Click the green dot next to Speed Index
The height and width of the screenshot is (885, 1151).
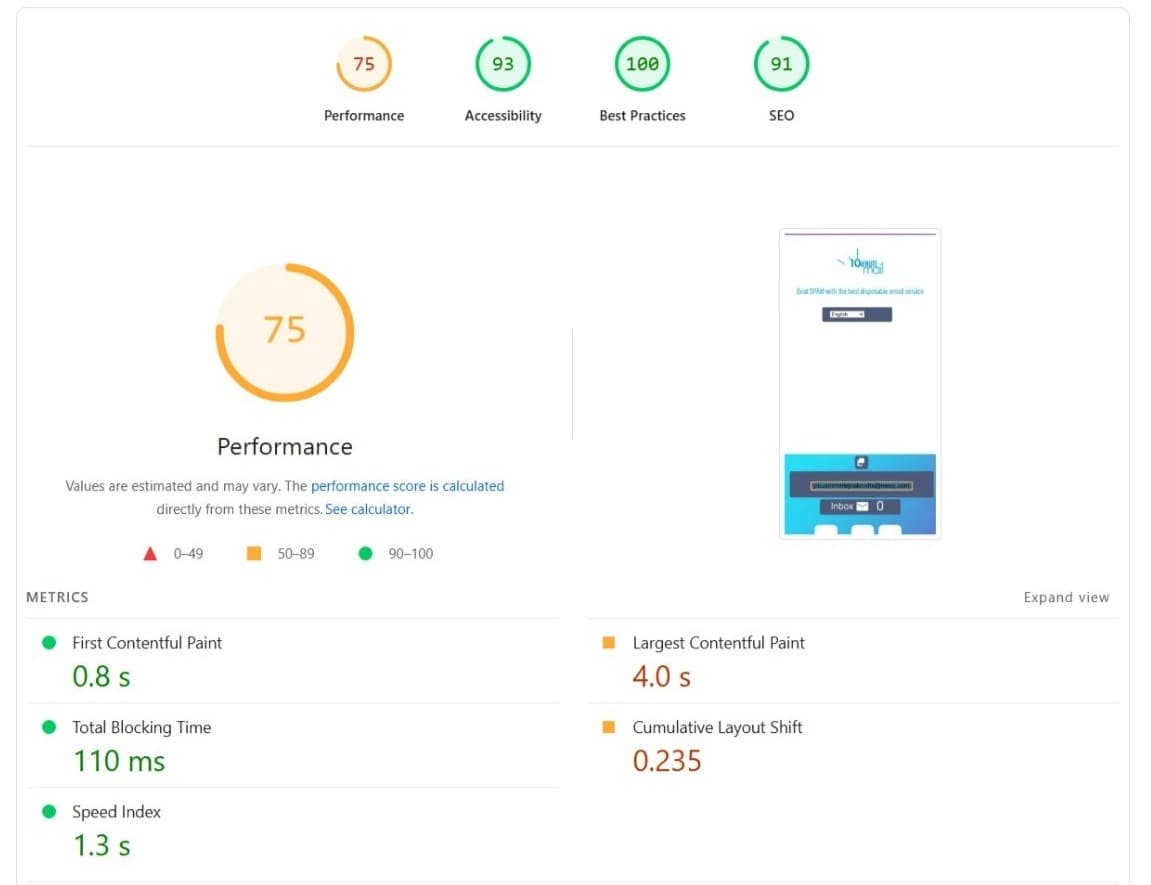coord(49,811)
